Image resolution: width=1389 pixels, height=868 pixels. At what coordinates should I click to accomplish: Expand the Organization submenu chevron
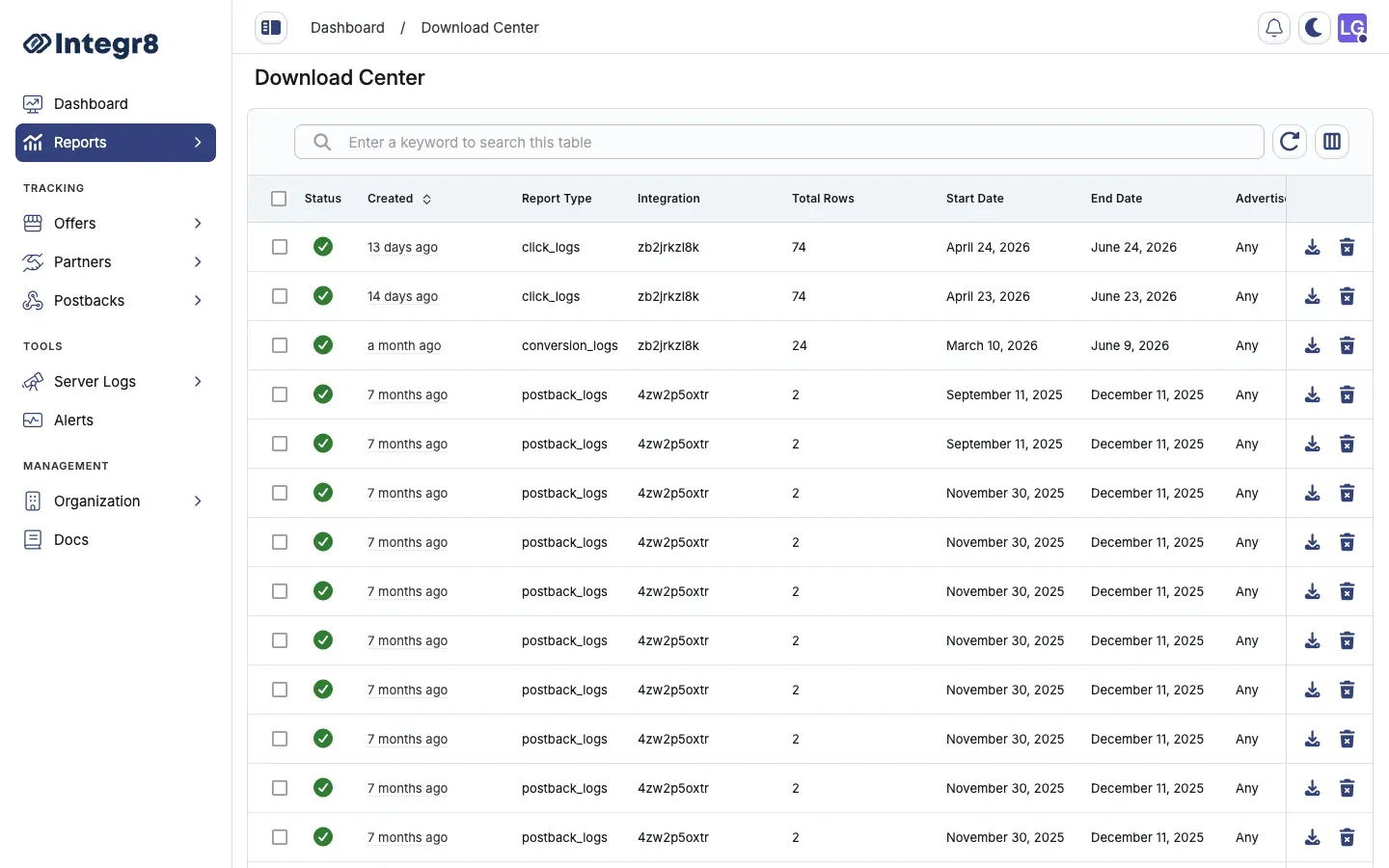198,501
